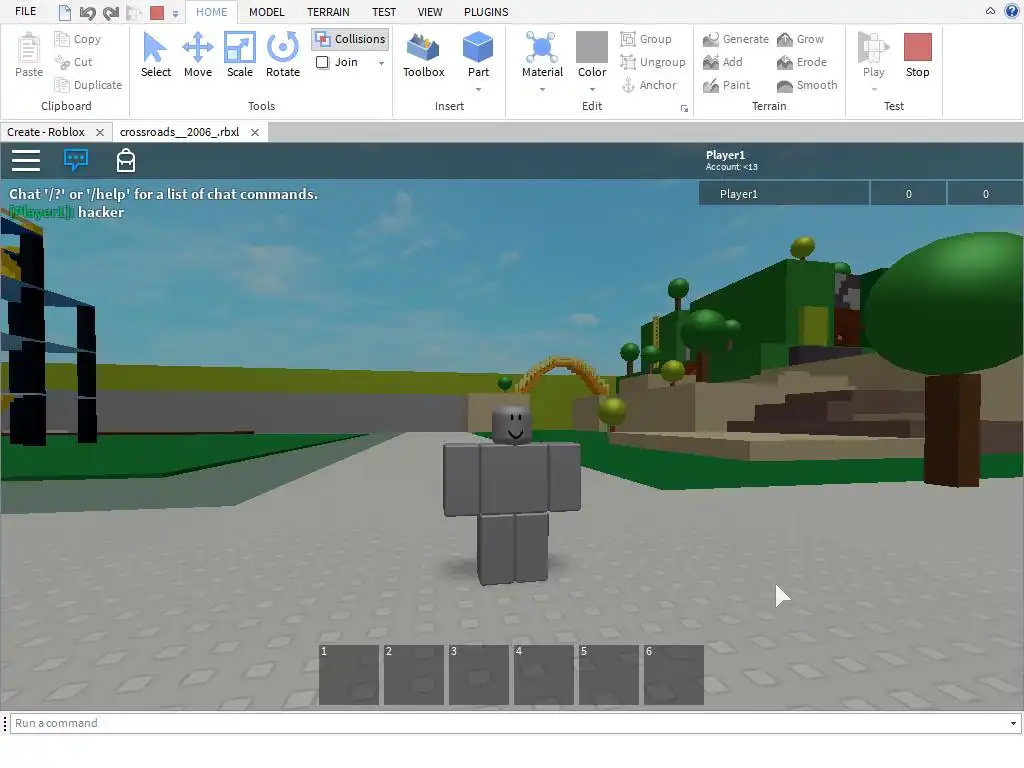The width and height of the screenshot is (1024, 768).
Task: Customize the quick access toolbar dropdown
Action: [x=175, y=13]
